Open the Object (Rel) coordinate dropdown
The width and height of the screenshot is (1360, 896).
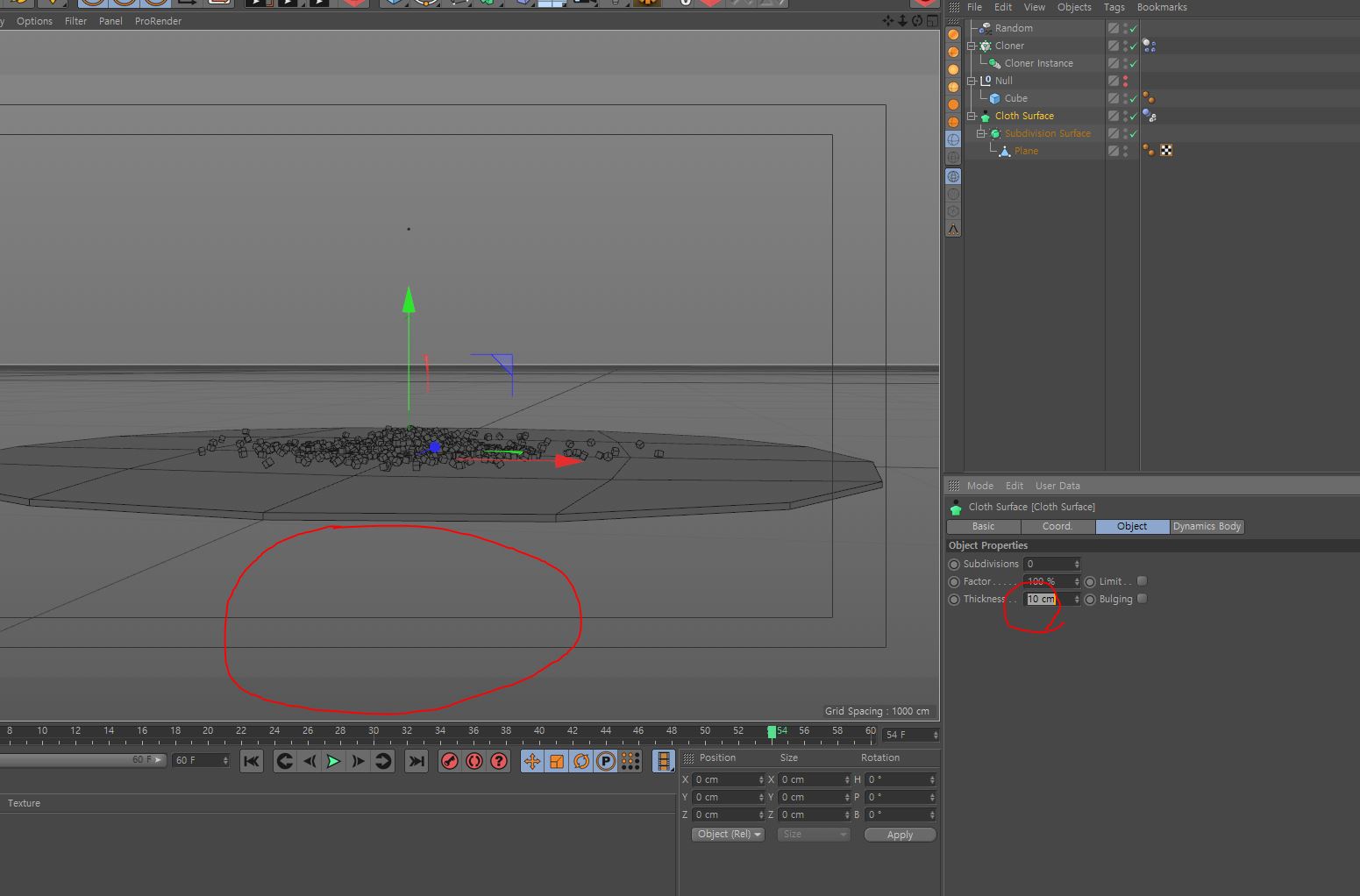[729, 835]
